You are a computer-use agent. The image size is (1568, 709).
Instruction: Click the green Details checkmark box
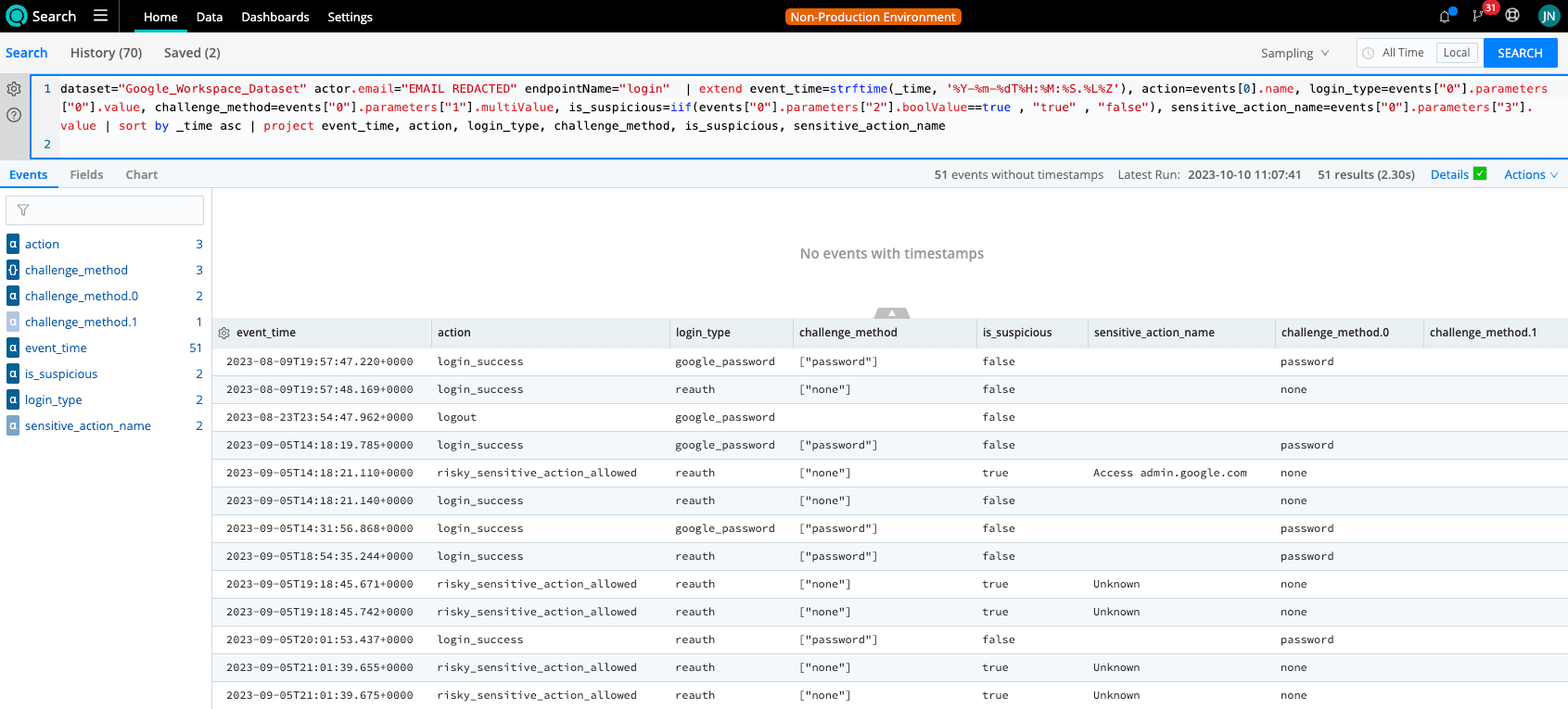[1480, 173]
